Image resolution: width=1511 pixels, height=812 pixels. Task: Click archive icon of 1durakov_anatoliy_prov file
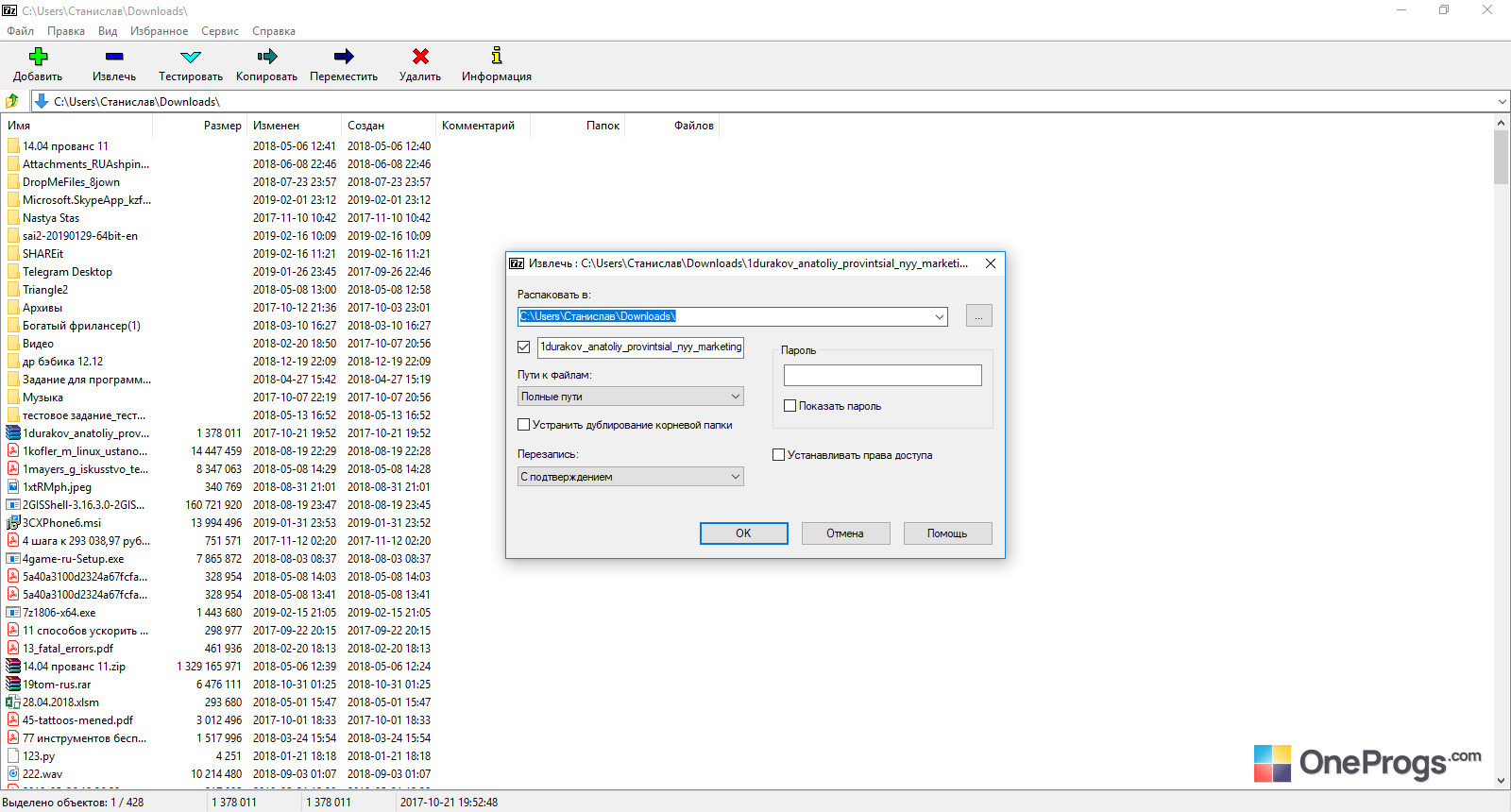(x=13, y=433)
